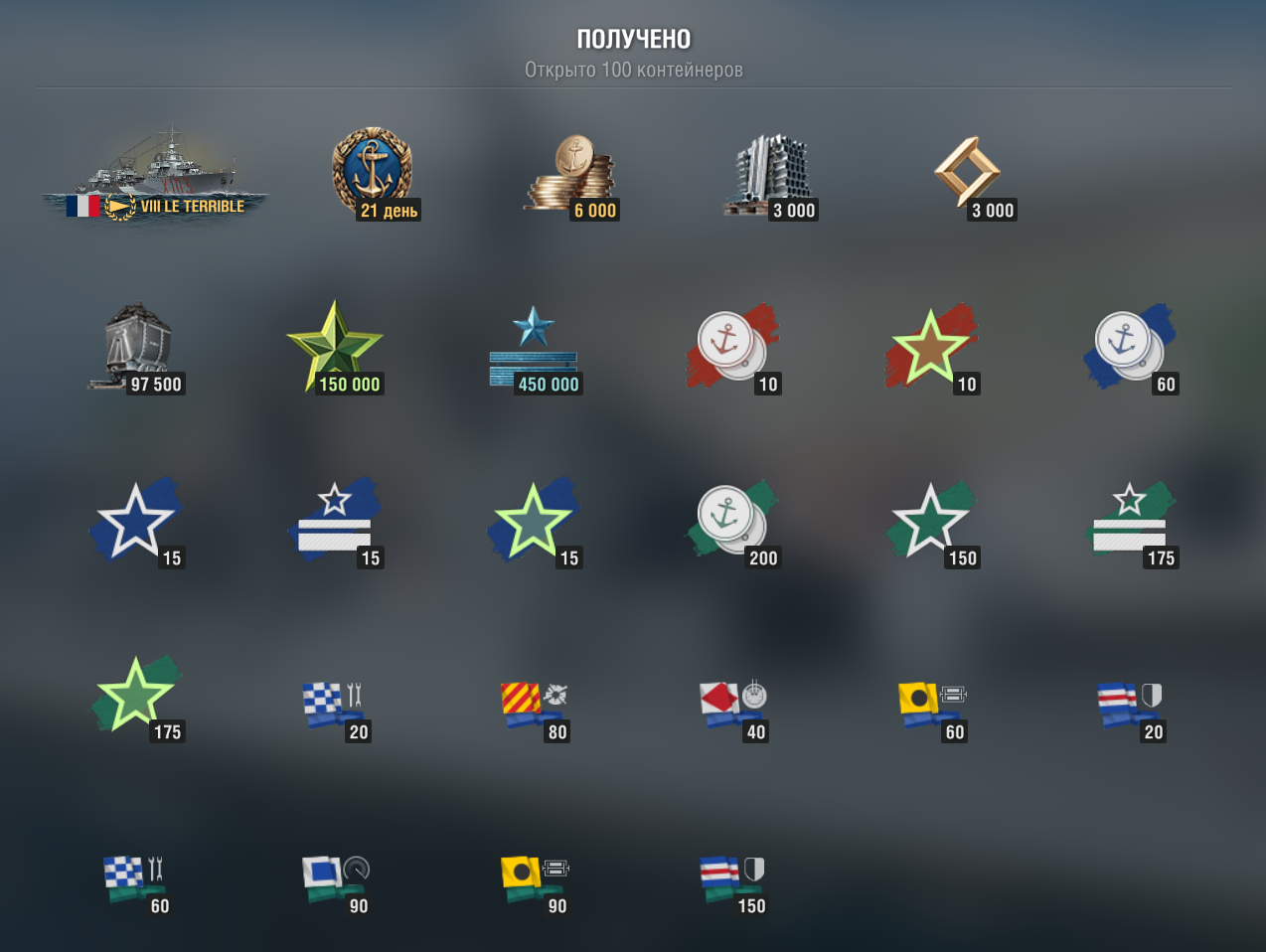Click the ПОЛУЧЕНО heading
The image size is (1266, 952).
tap(634, 39)
